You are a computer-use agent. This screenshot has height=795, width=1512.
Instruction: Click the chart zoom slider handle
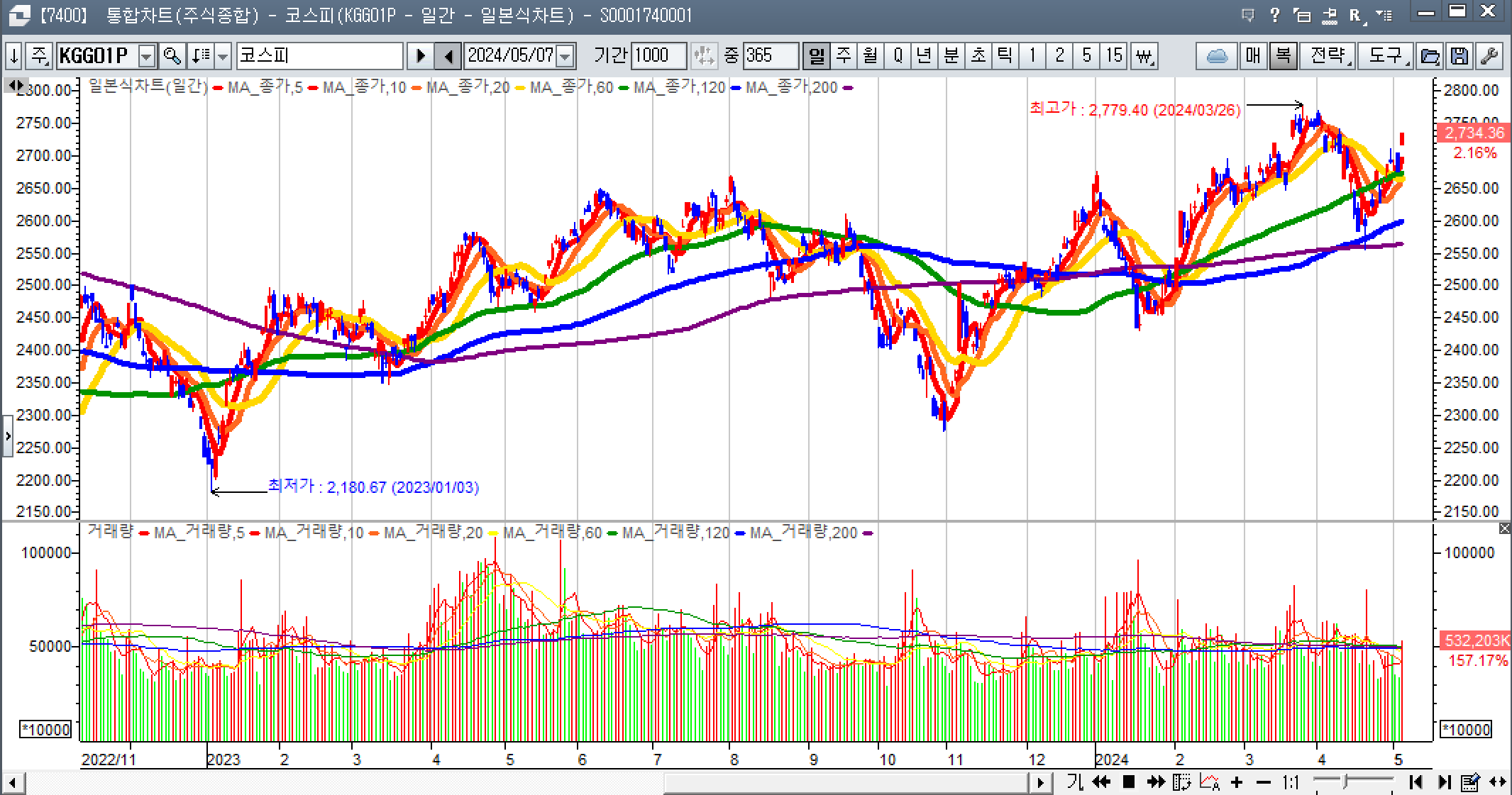(x=1345, y=782)
